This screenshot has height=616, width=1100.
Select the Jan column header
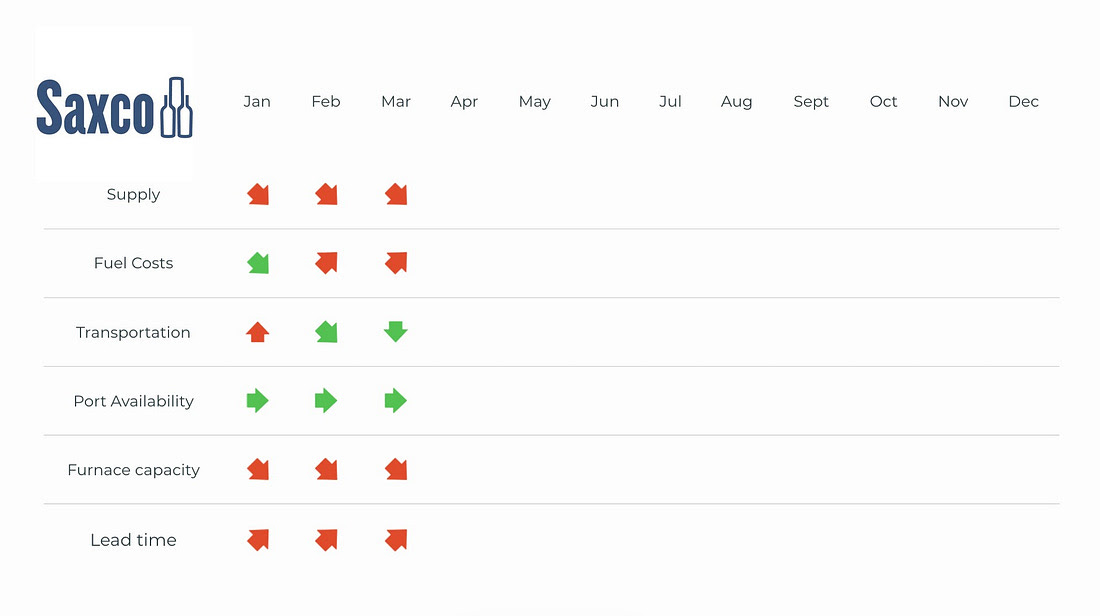pyautogui.click(x=257, y=101)
